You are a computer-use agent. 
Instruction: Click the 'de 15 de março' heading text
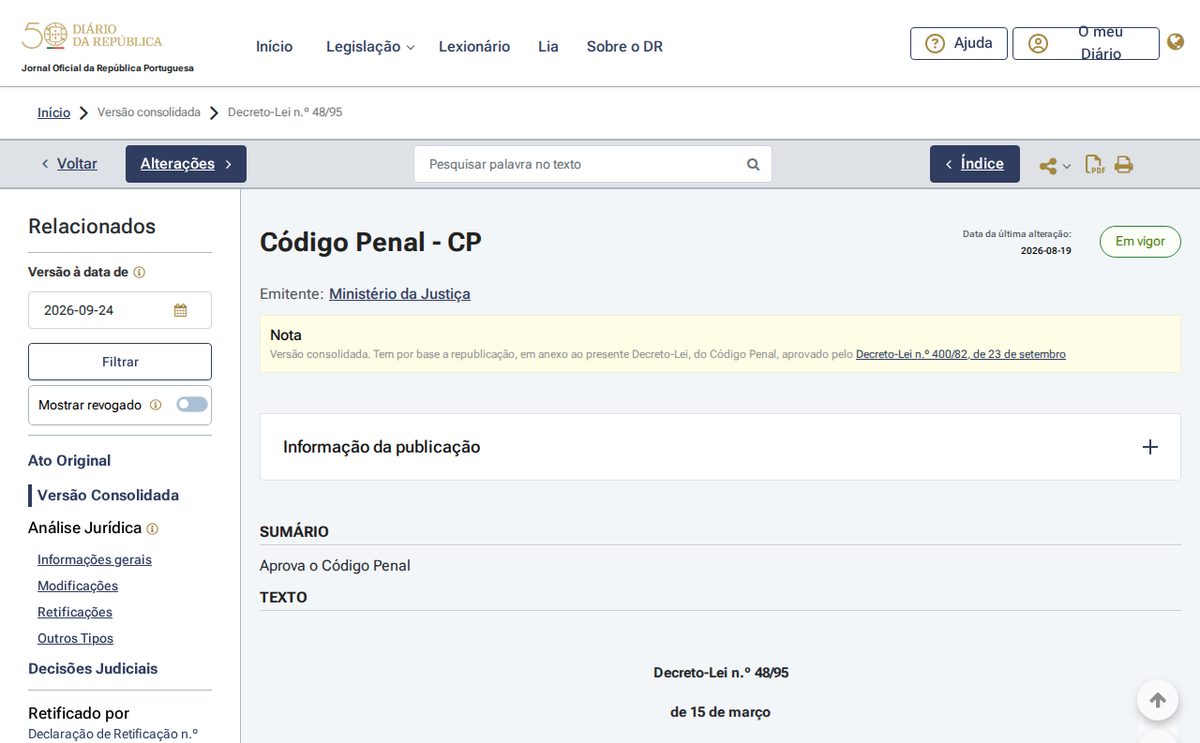720,712
